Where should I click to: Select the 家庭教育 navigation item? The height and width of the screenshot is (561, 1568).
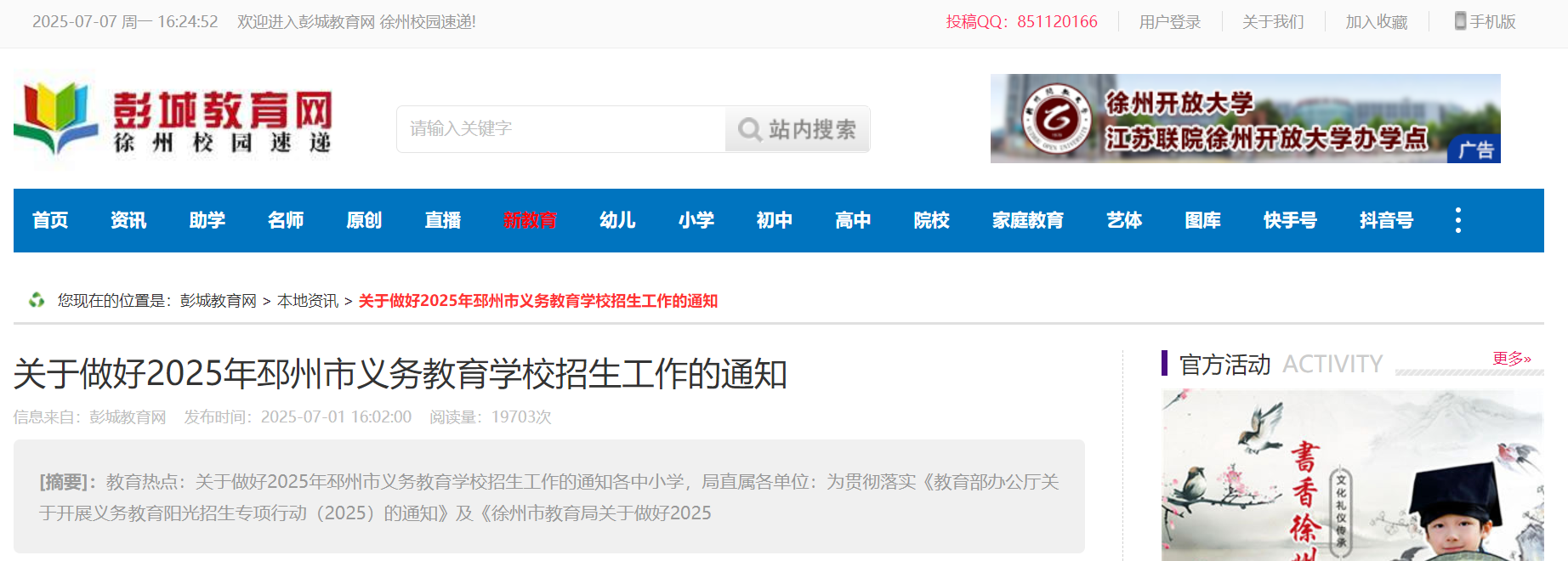1028,220
